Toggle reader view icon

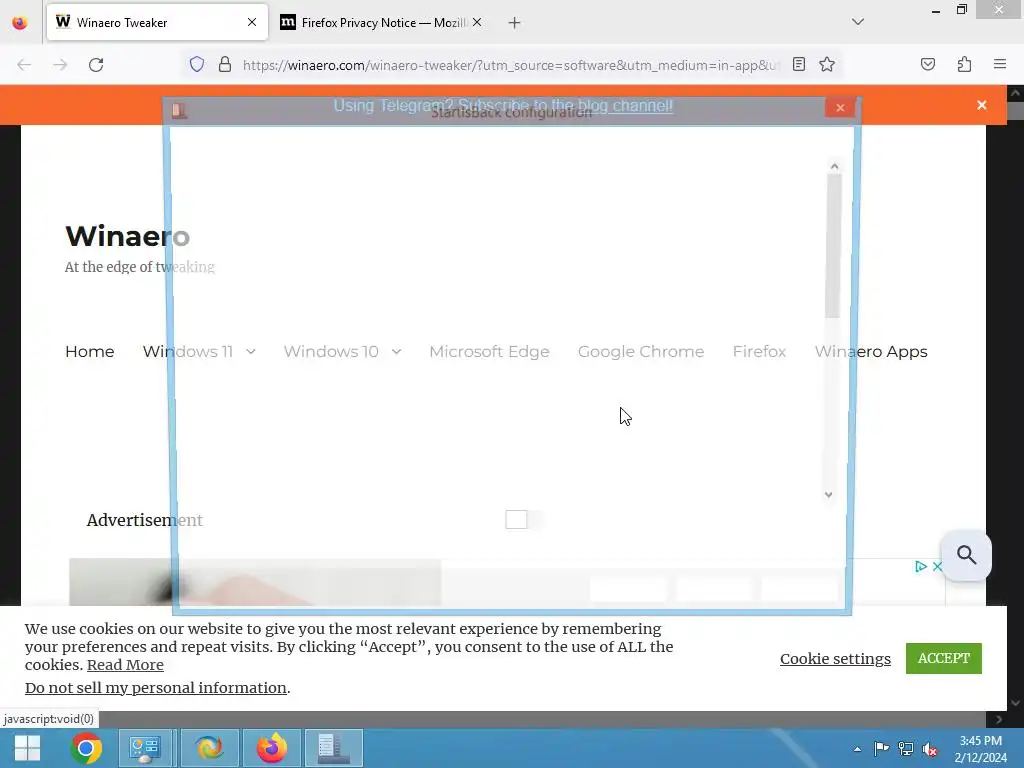click(x=799, y=64)
